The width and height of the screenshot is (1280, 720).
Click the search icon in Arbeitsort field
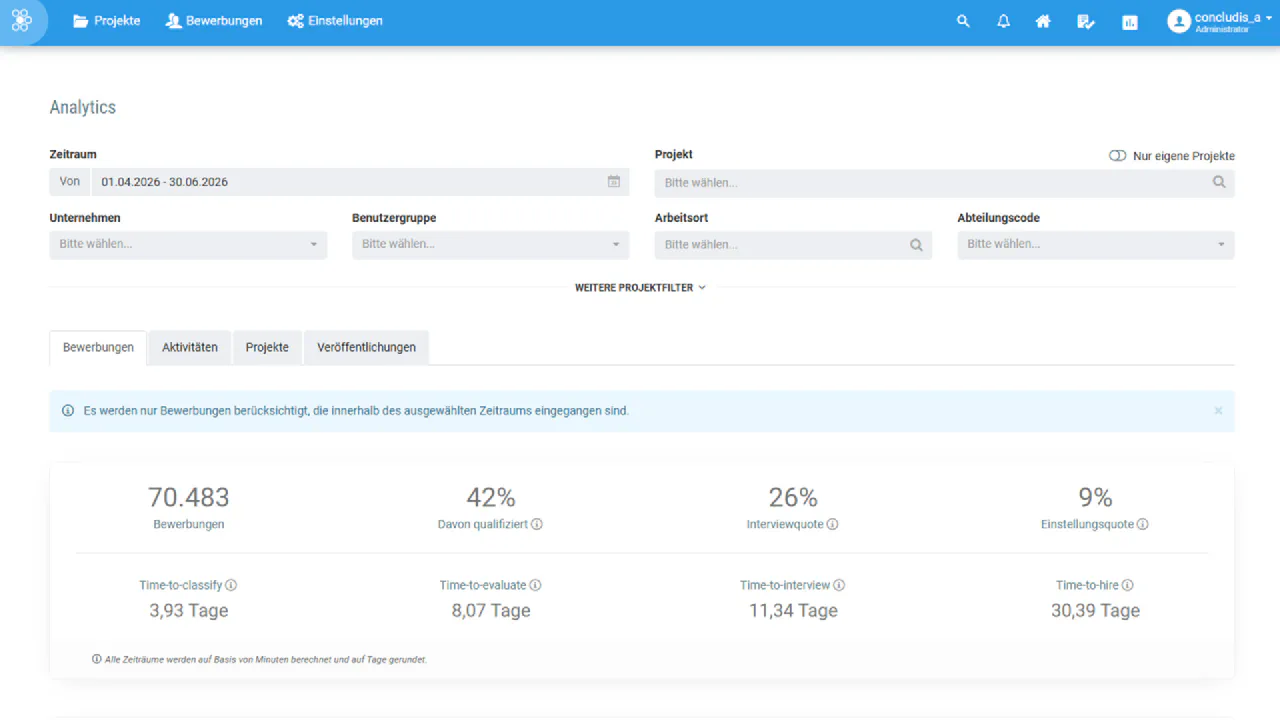click(x=916, y=245)
